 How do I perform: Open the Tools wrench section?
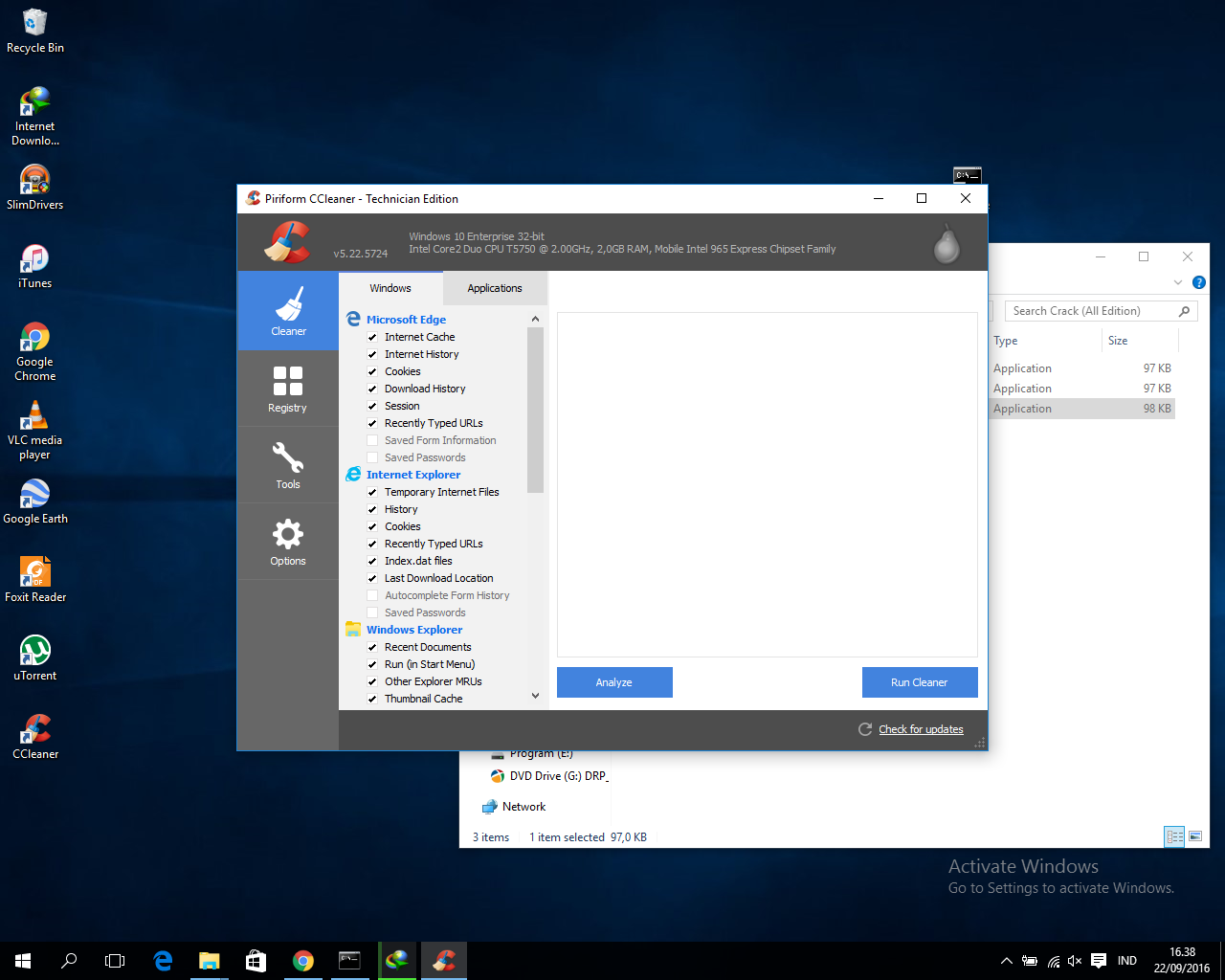tap(288, 465)
